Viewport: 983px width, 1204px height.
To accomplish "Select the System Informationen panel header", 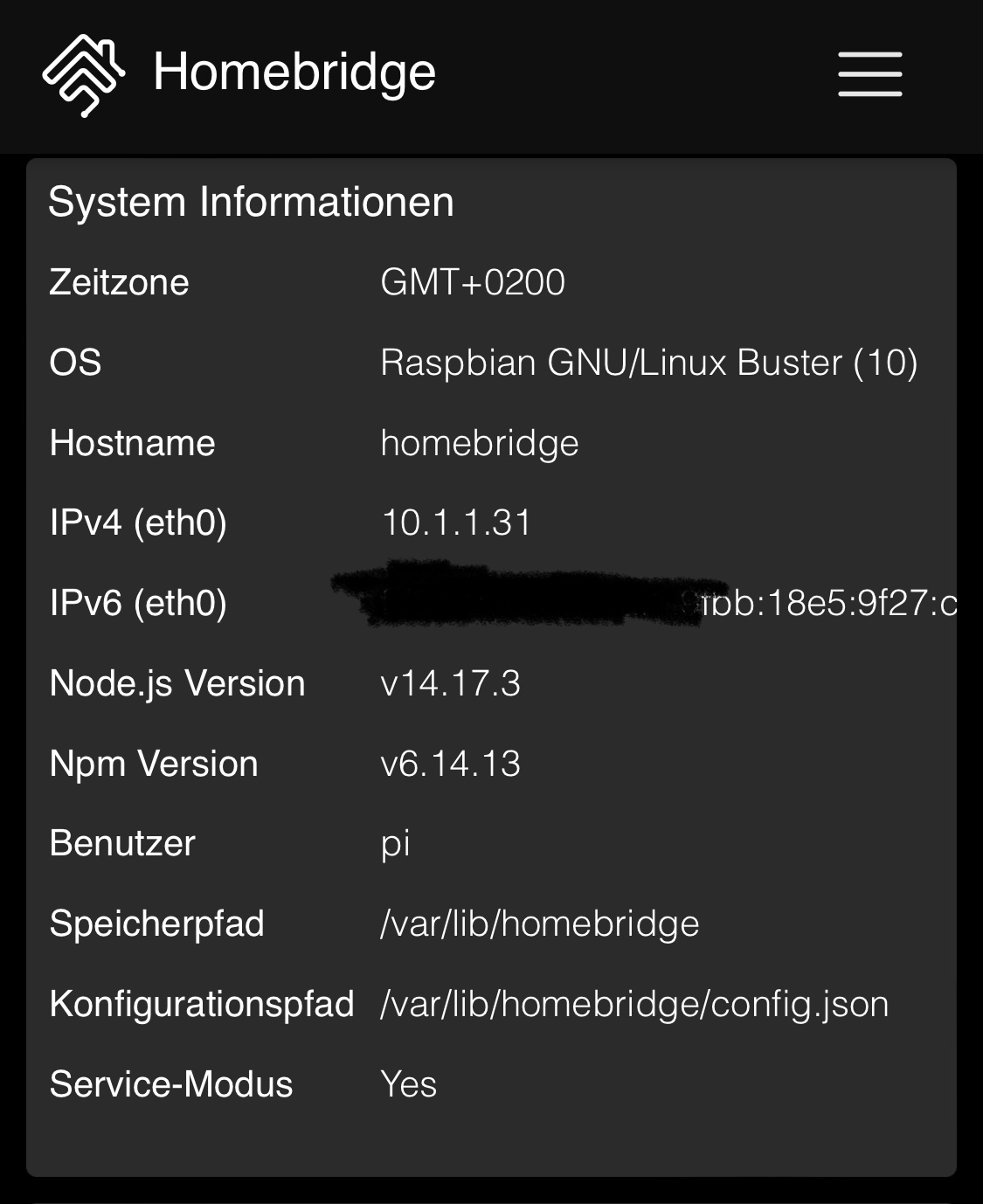I will 252,202.
